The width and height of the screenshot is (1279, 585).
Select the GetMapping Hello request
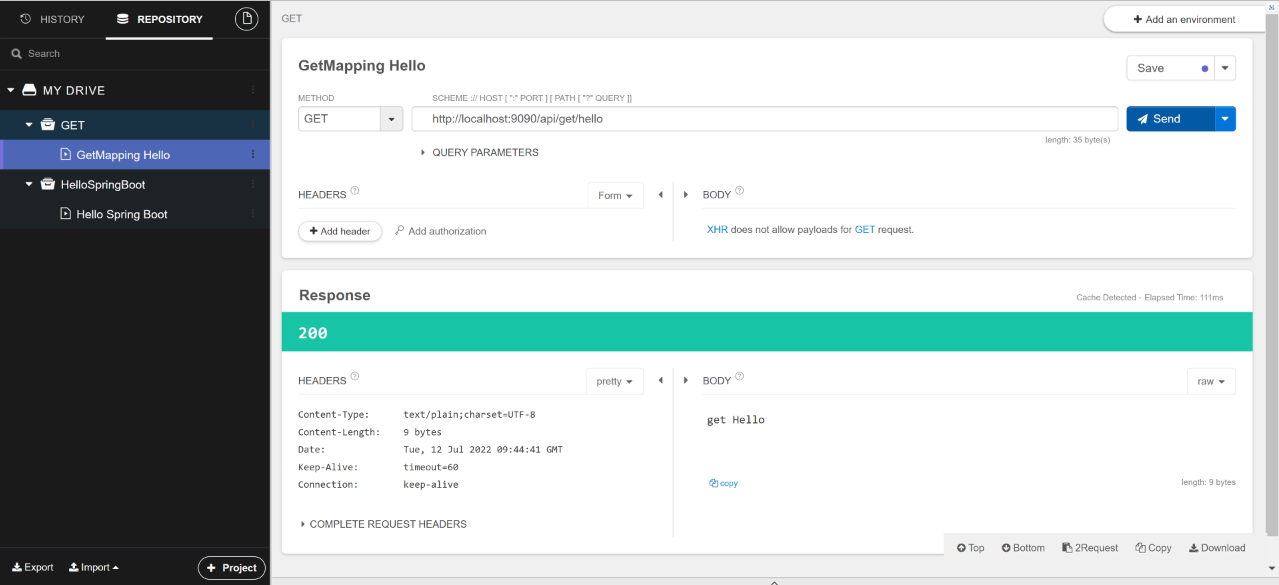(123, 155)
